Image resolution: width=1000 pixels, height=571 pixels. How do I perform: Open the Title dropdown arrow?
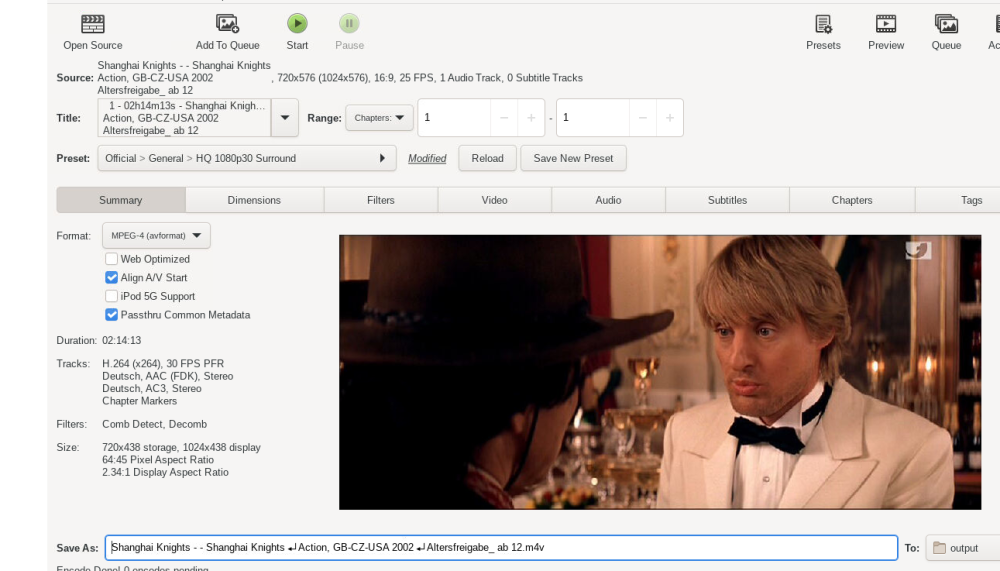coord(285,117)
